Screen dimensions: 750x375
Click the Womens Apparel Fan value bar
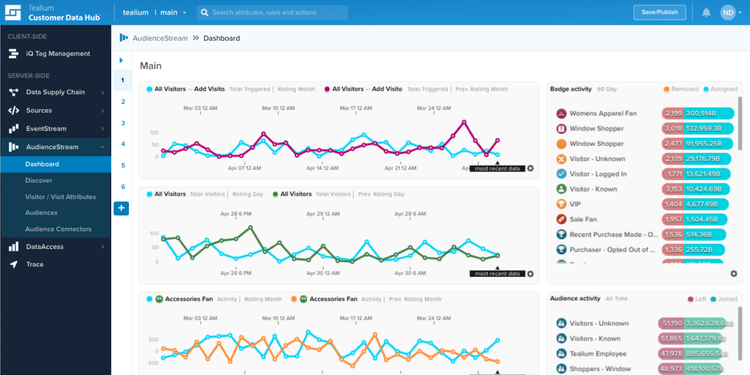click(x=698, y=113)
